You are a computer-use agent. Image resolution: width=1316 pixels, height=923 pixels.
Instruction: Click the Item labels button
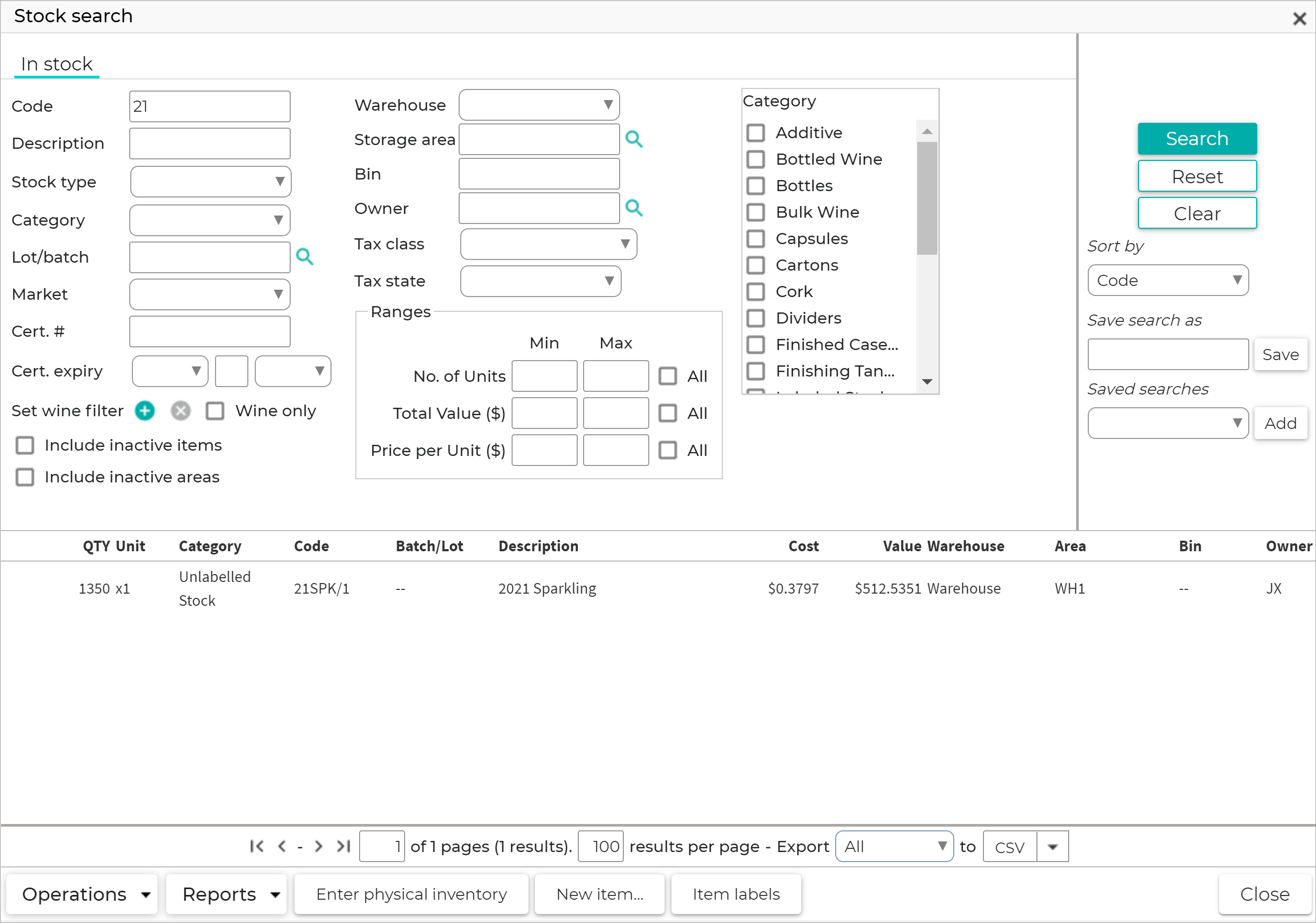coord(736,894)
